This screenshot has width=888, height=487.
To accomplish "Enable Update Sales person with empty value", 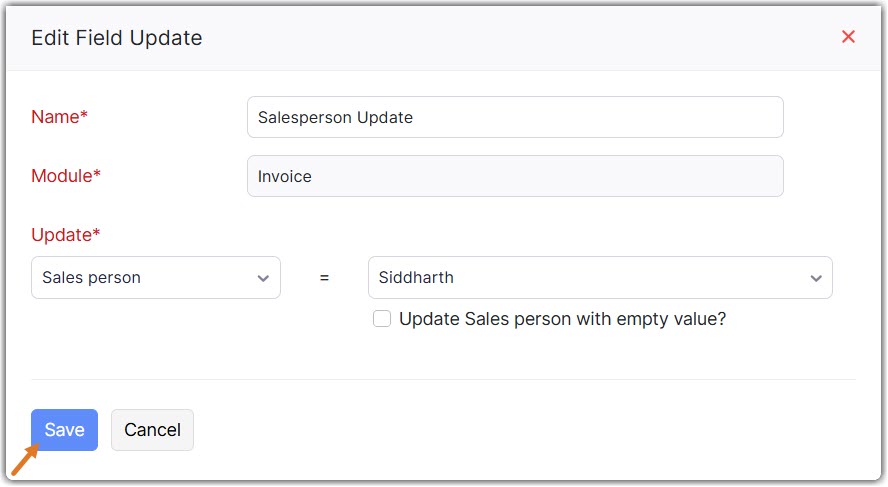I will point(381,319).
